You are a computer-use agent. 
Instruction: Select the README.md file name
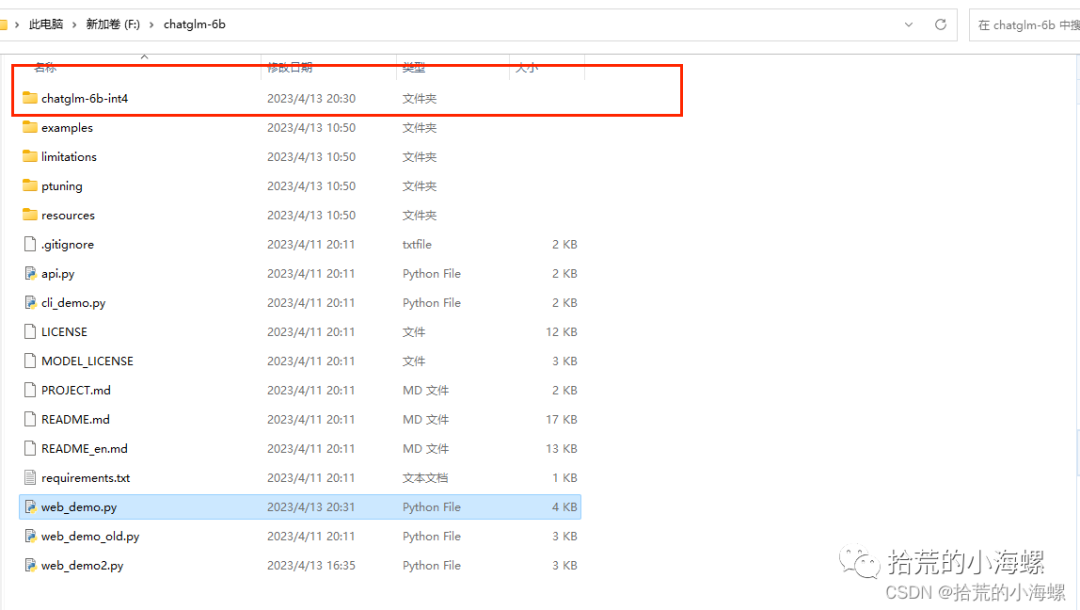point(76,419)
